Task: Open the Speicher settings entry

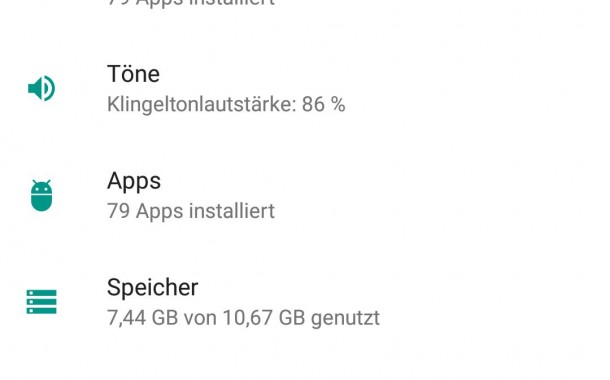Action: 305,302
